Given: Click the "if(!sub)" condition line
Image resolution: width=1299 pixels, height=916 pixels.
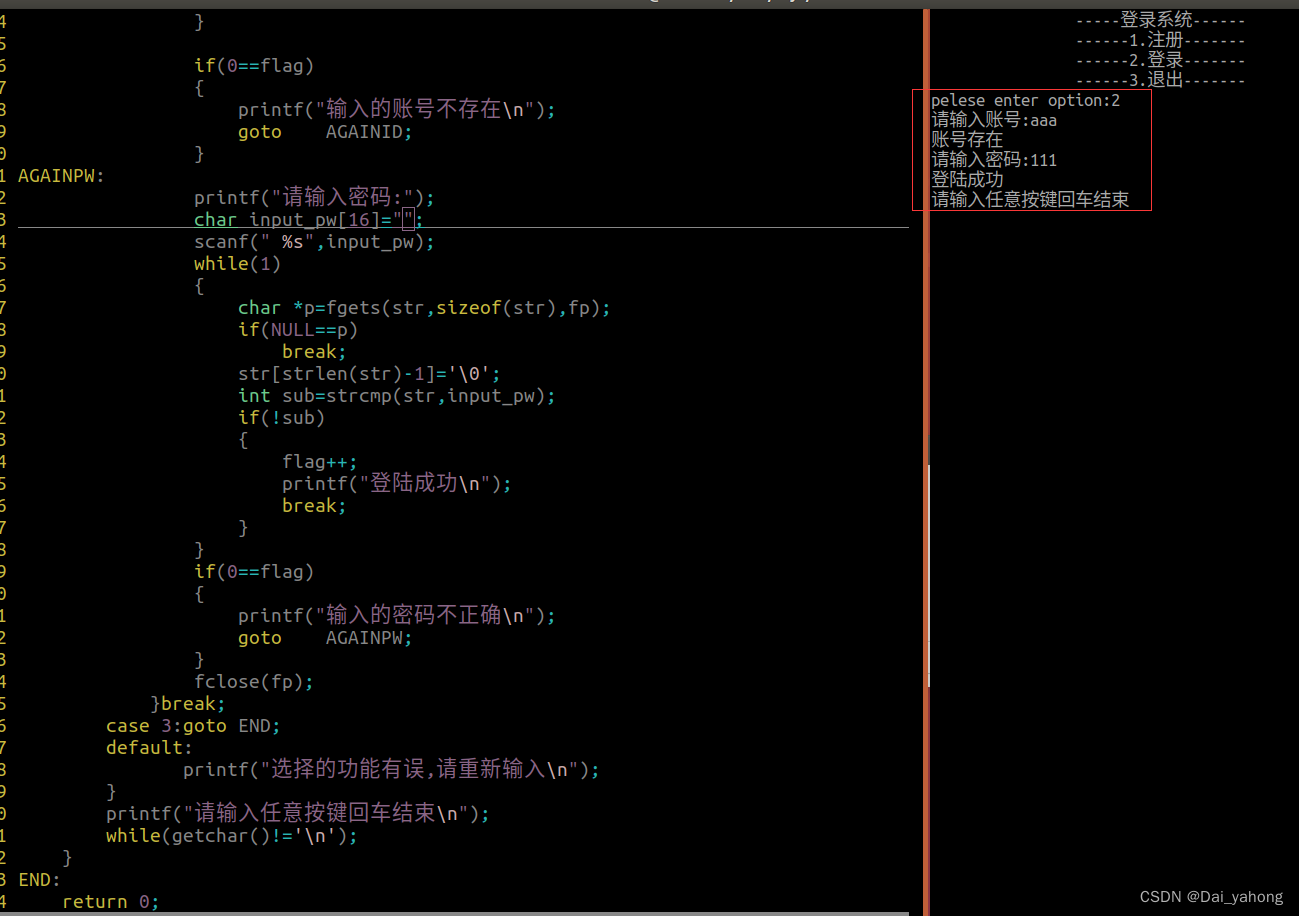Looking at the screenshot, I should coord(282,418).
